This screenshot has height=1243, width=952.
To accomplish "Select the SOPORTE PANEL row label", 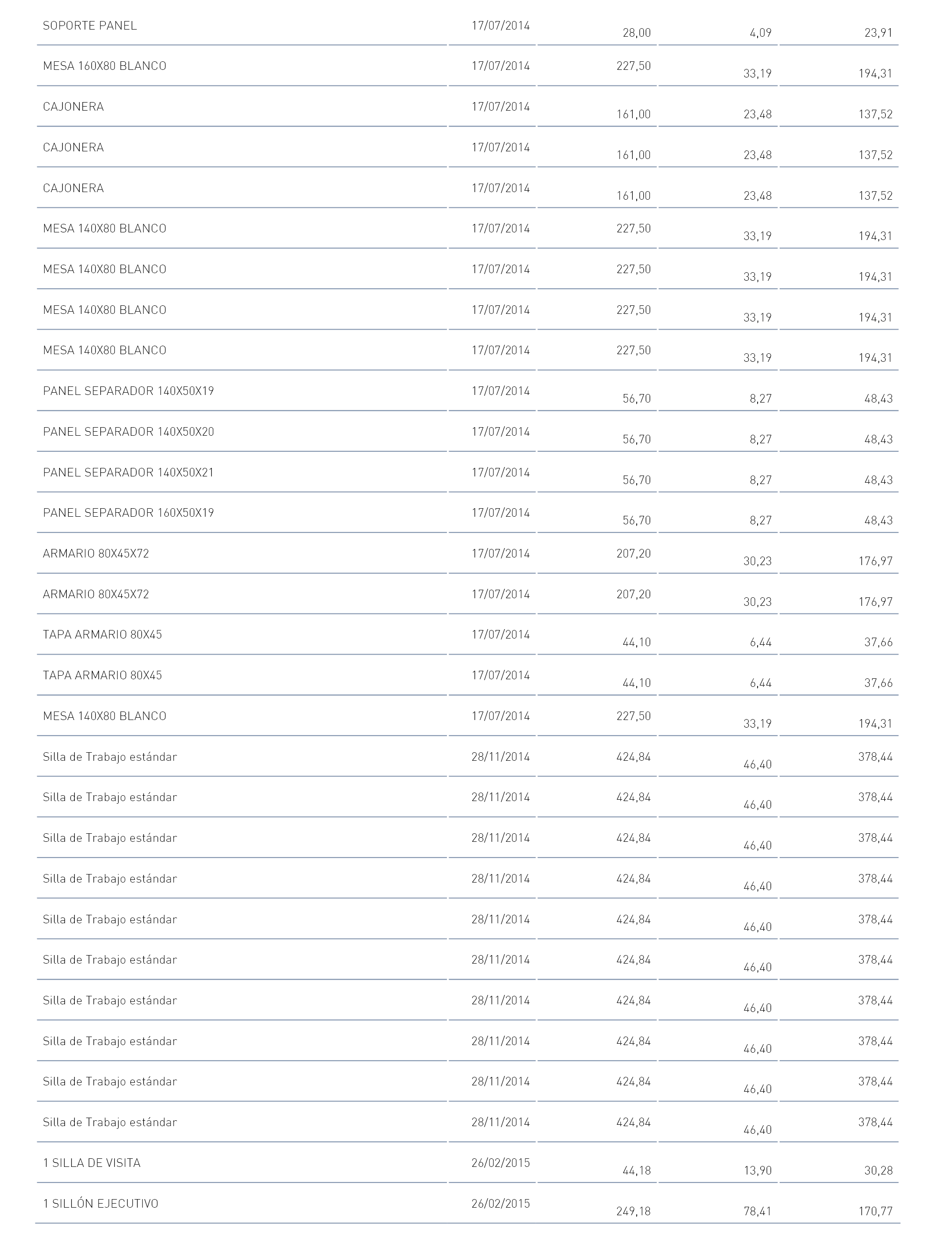I will coord(90,26).
